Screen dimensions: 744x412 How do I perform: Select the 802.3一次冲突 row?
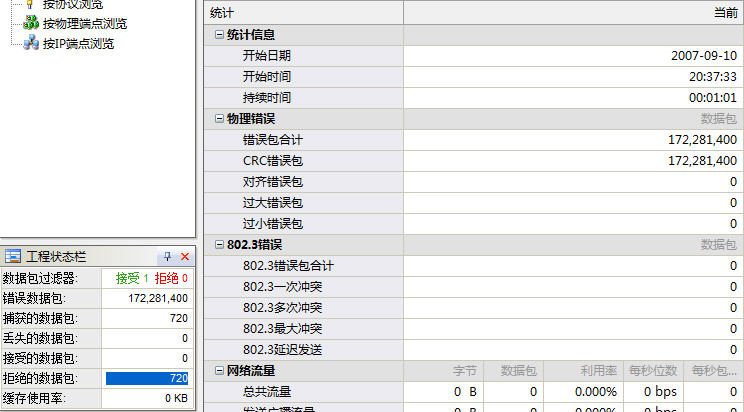474,287
